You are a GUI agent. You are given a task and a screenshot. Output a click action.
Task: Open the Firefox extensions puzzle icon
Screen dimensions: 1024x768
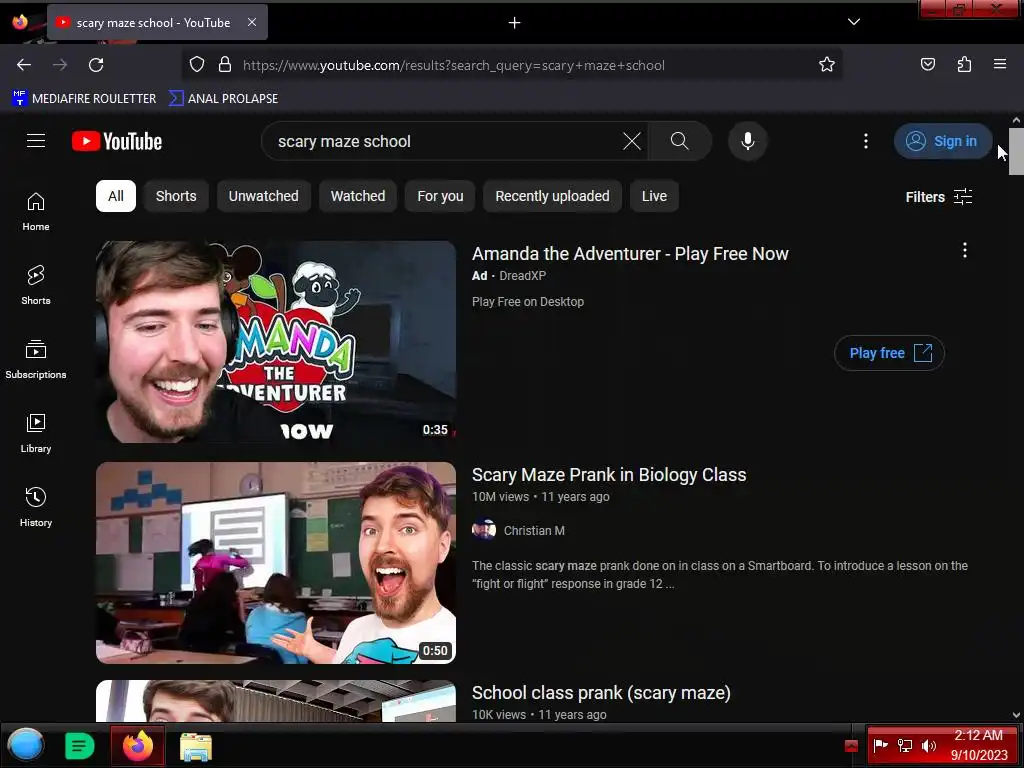tap(964, 65)
